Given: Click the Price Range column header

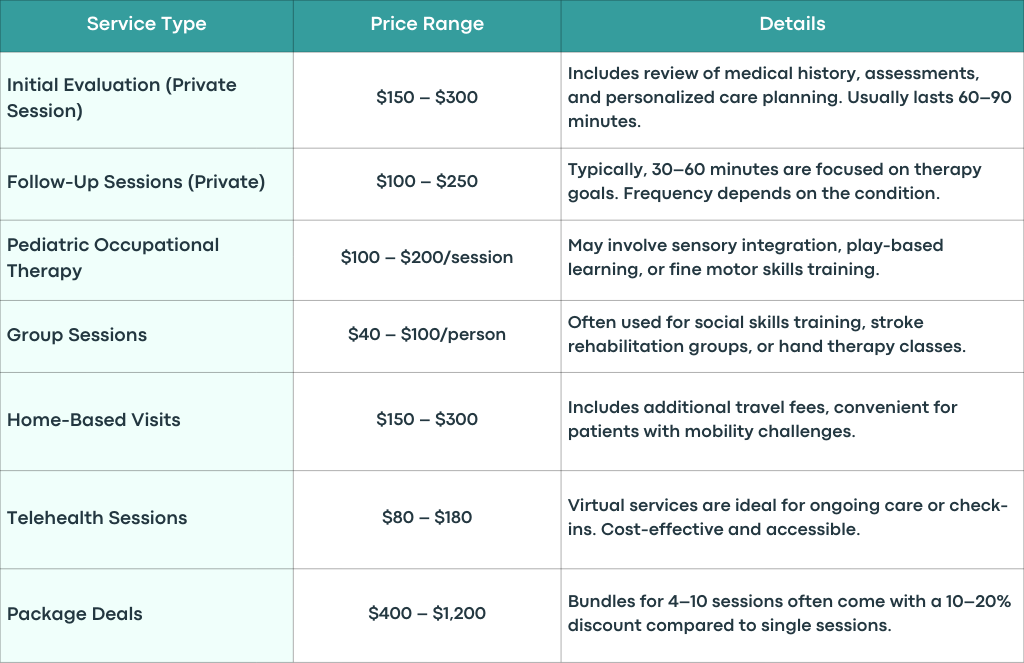Looking at the screenshot, I should [427, 24].
